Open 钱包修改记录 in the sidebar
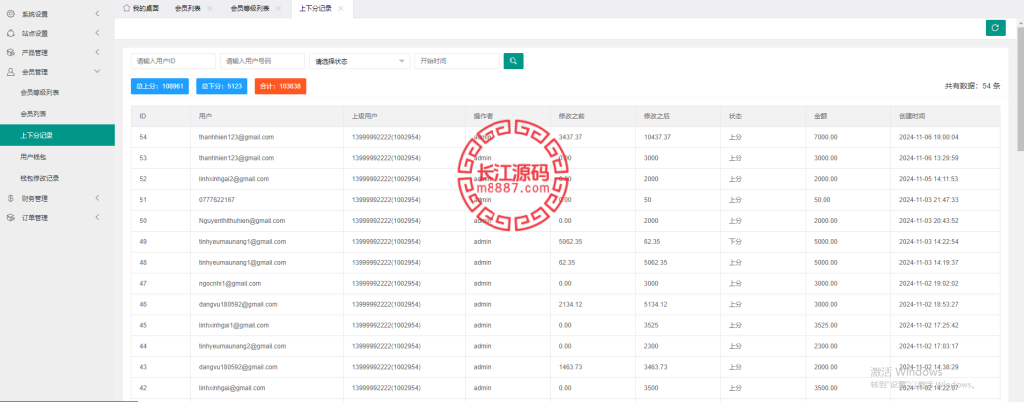The image size is (1024, 402). (40, 178)
